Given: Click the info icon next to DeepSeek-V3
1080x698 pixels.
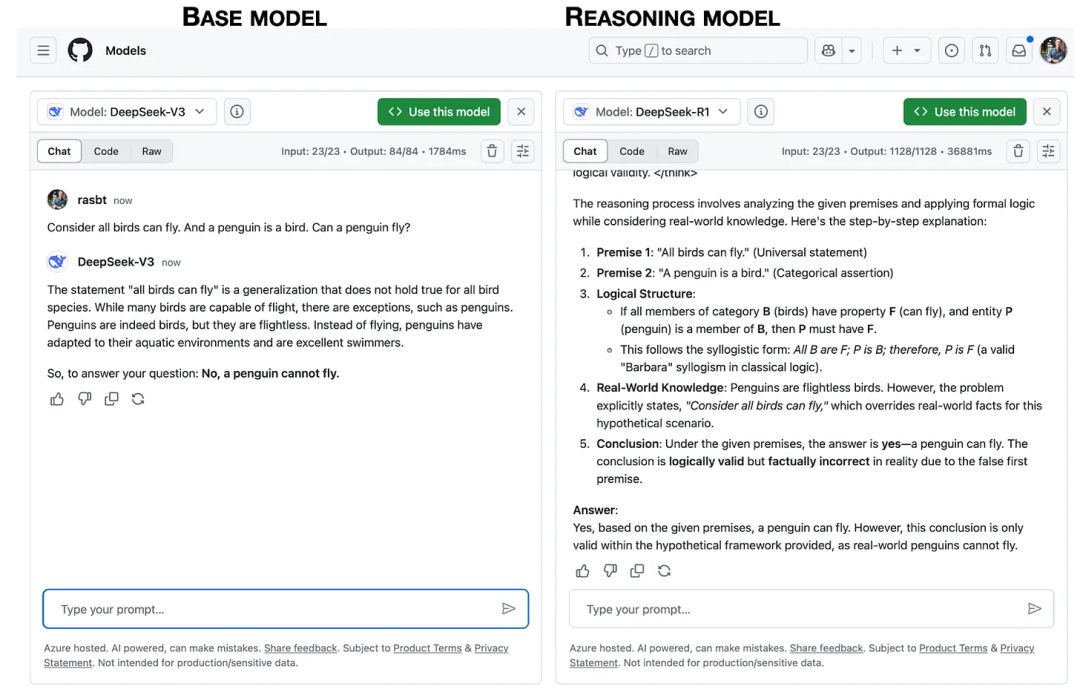Looking at the screenshot, I should (x=237, y=112).
